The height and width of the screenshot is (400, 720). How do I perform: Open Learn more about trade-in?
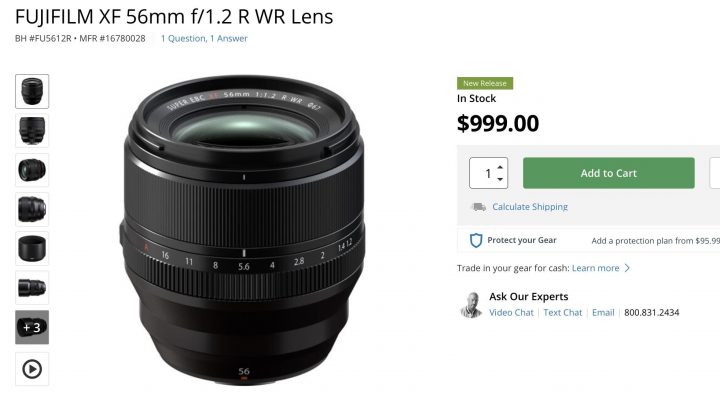tap(596, 268)
